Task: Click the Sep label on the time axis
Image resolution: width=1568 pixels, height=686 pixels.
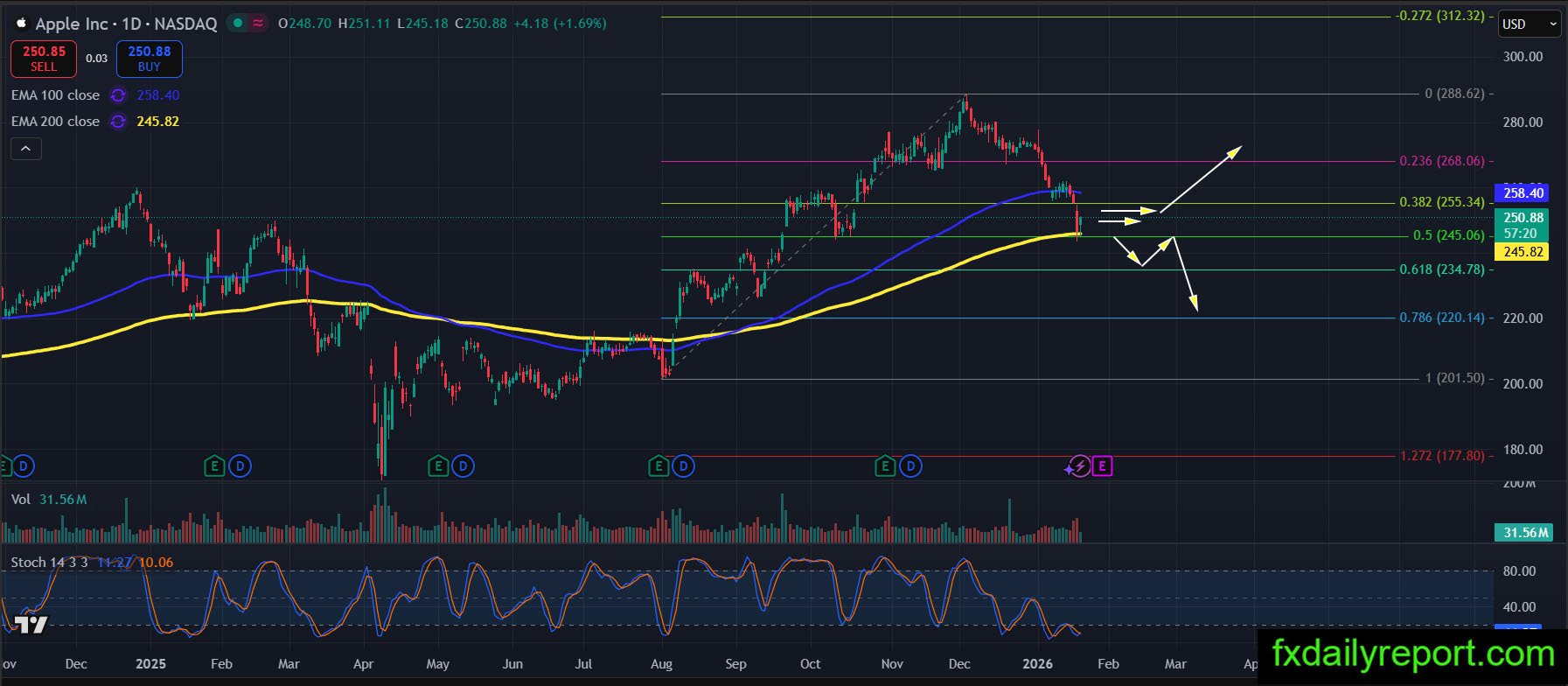Action: point(736,664)
